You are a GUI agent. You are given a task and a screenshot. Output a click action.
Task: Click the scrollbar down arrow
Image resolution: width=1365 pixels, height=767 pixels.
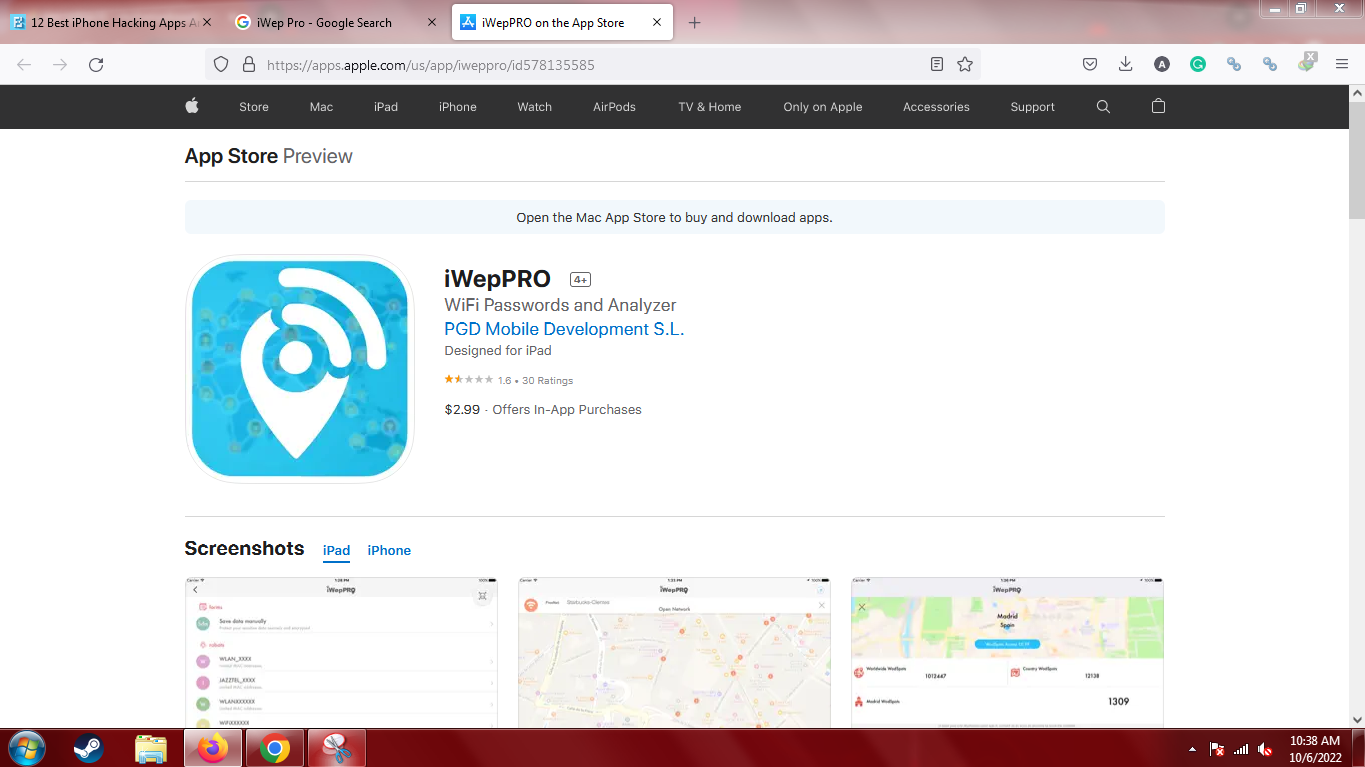pyautogui.click(x=1357, y=719)
